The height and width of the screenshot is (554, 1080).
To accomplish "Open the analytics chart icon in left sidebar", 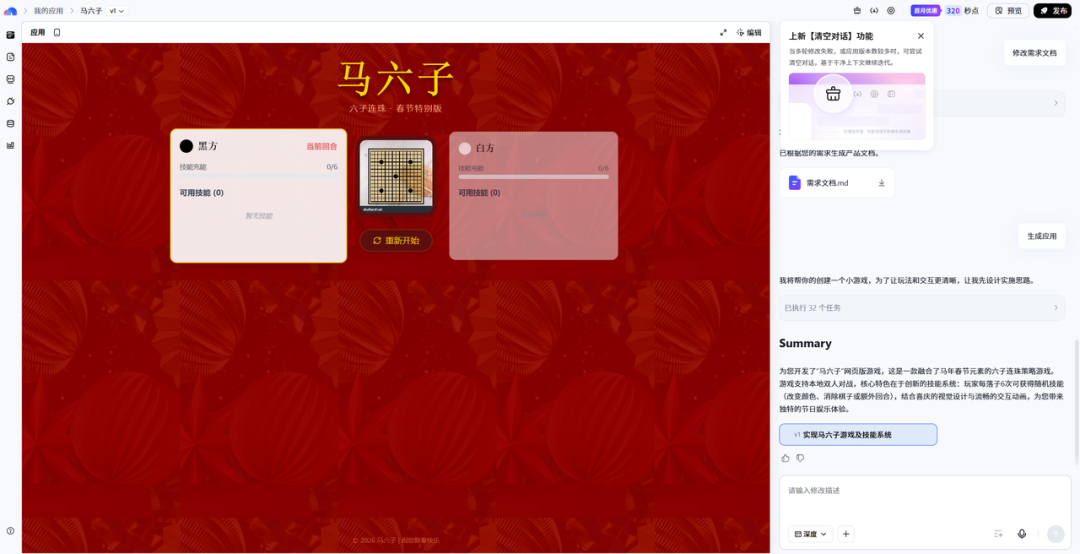I will point(10,145).
